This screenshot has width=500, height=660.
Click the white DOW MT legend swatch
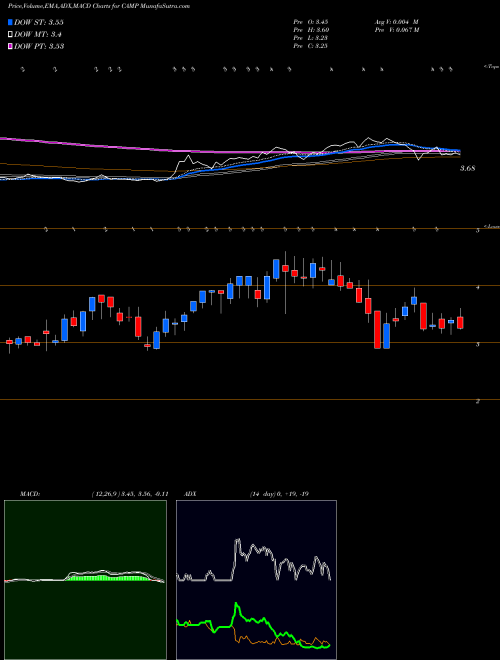pos(10,35)
